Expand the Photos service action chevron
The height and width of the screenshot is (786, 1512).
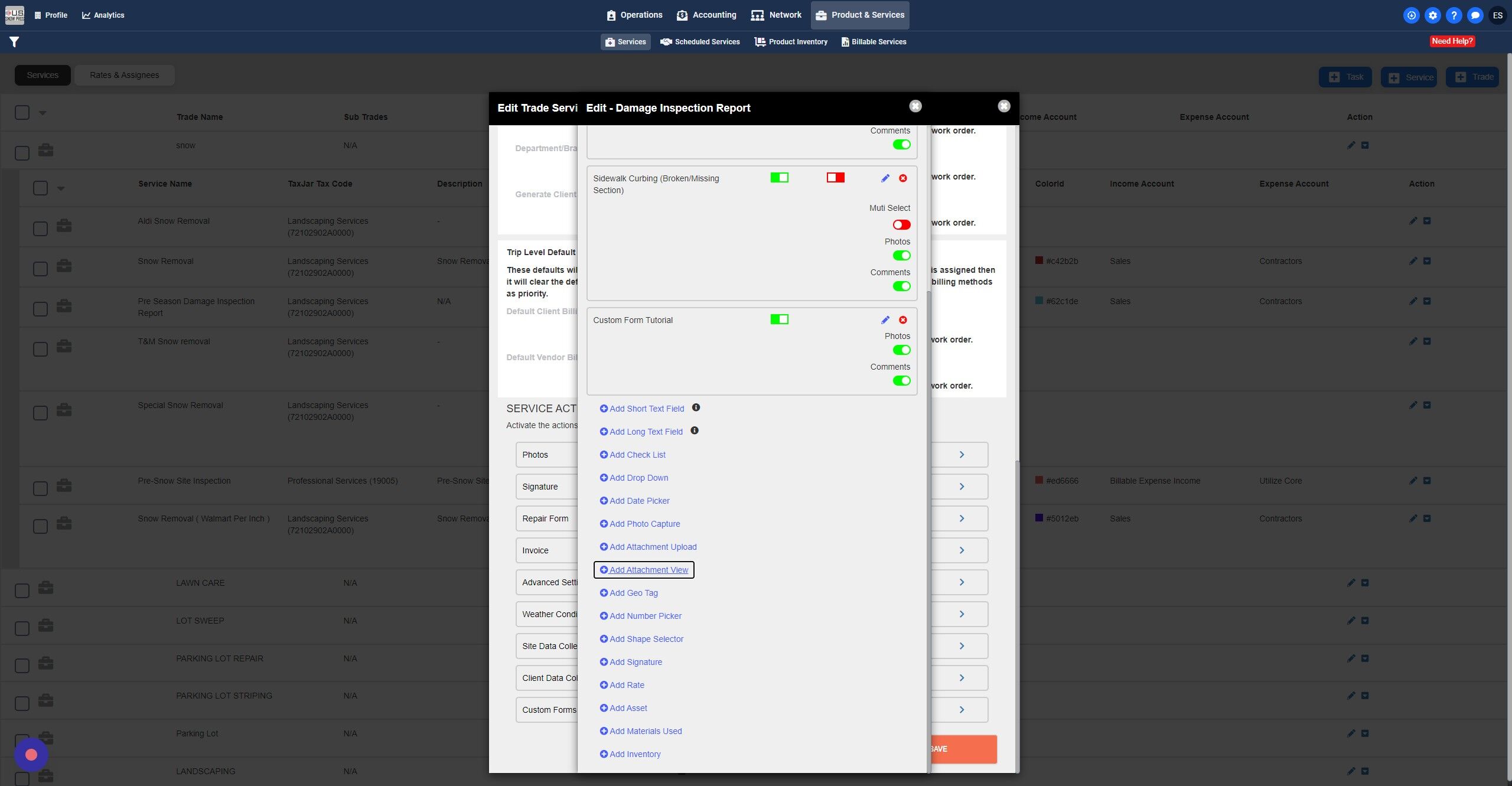pos(962,455)
